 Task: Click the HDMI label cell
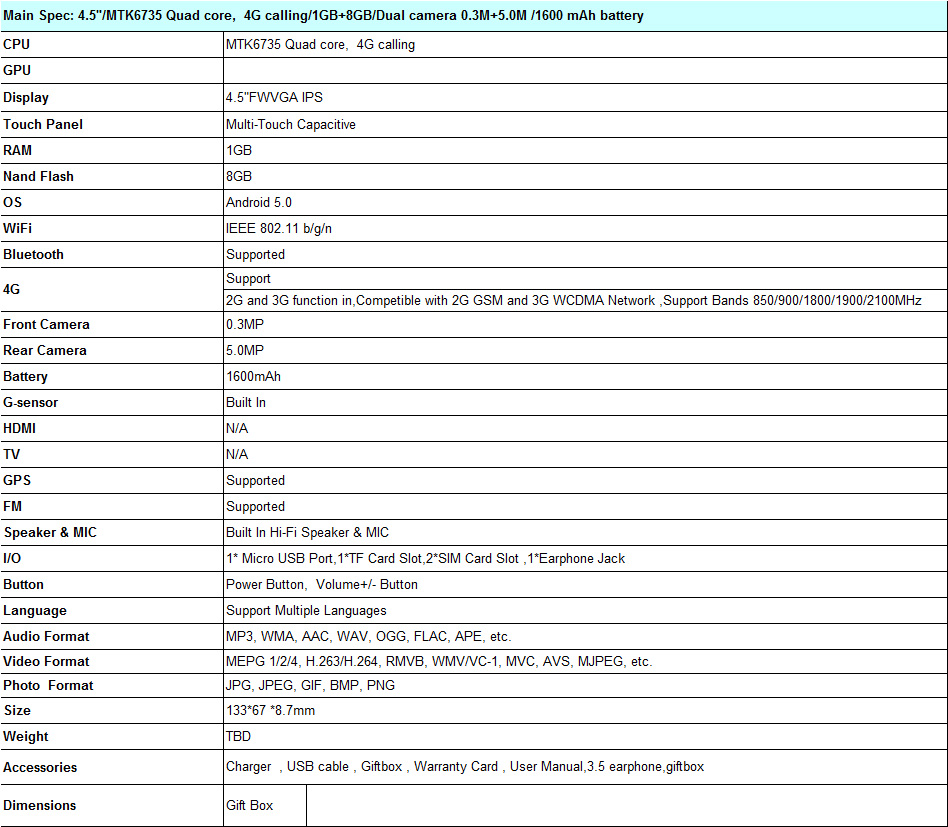click(112, 429)
